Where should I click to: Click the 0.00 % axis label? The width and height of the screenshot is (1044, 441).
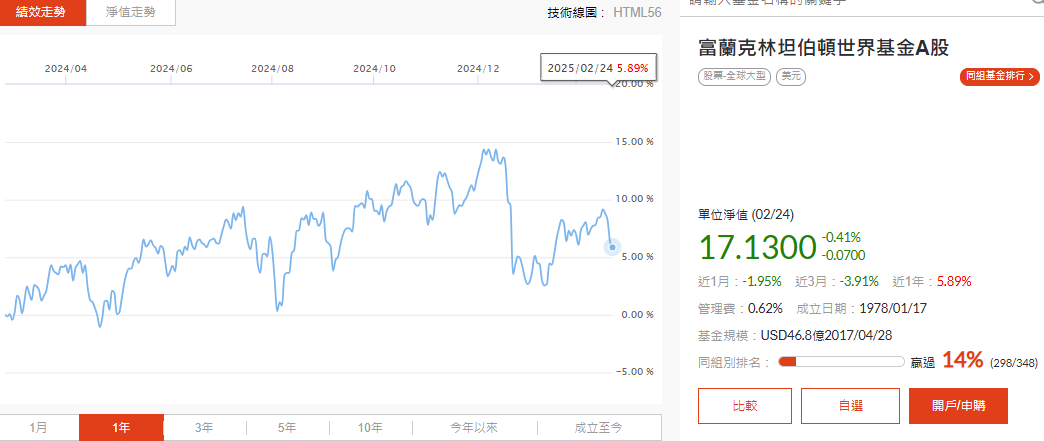coord(636,314)
